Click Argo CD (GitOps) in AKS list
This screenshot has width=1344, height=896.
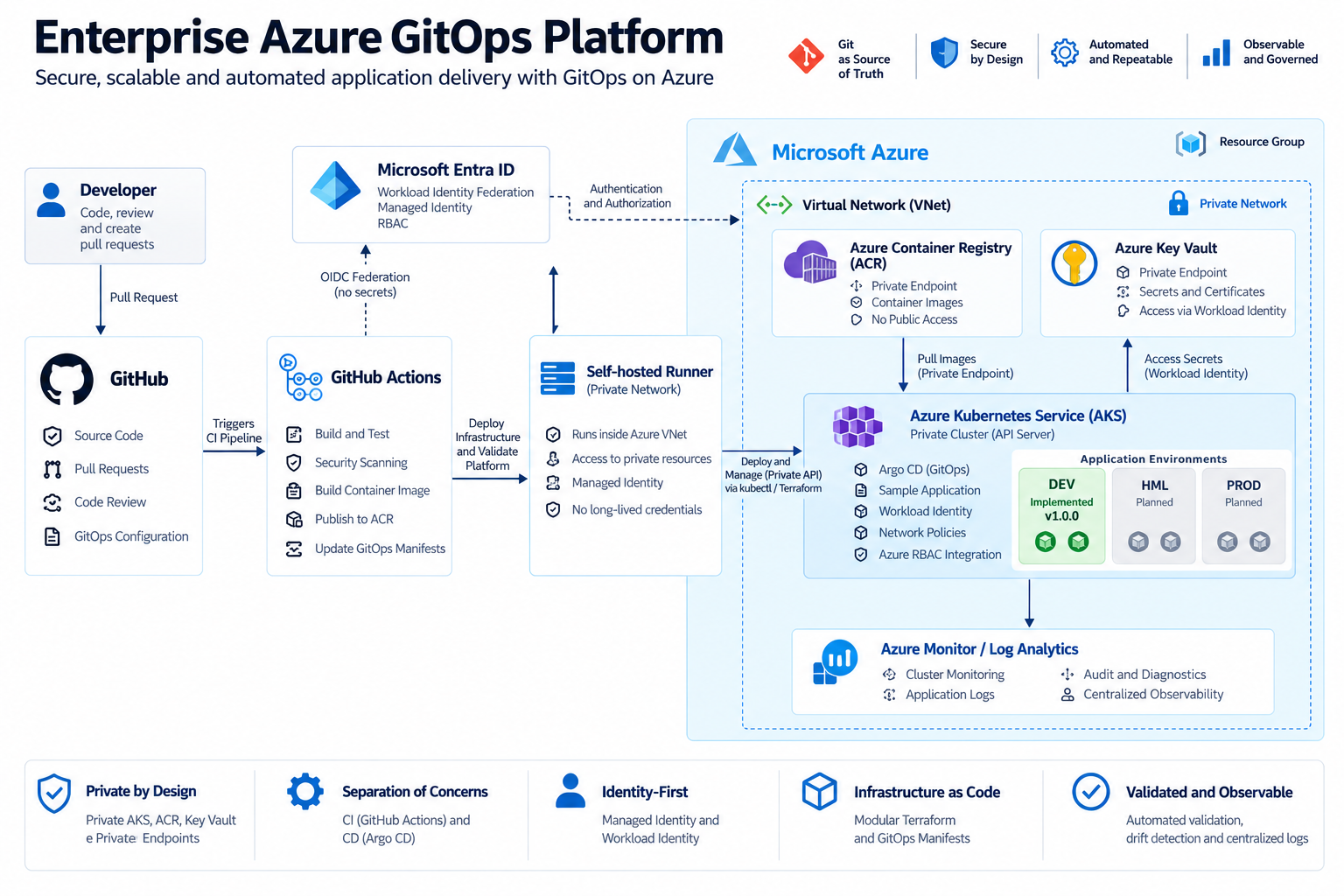(x=911, y=470)
